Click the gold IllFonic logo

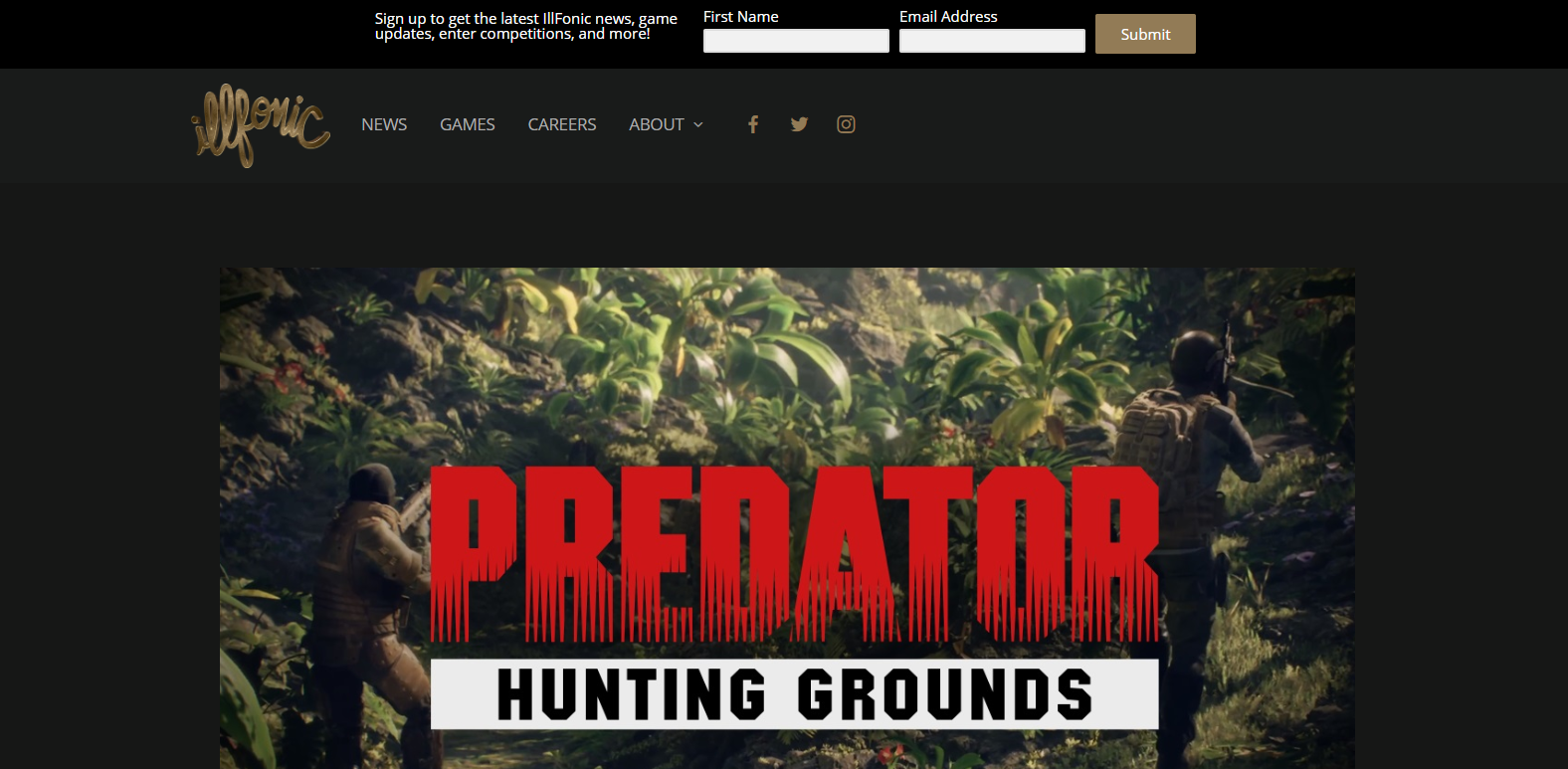pyautogui.click(x=261, y=125)
